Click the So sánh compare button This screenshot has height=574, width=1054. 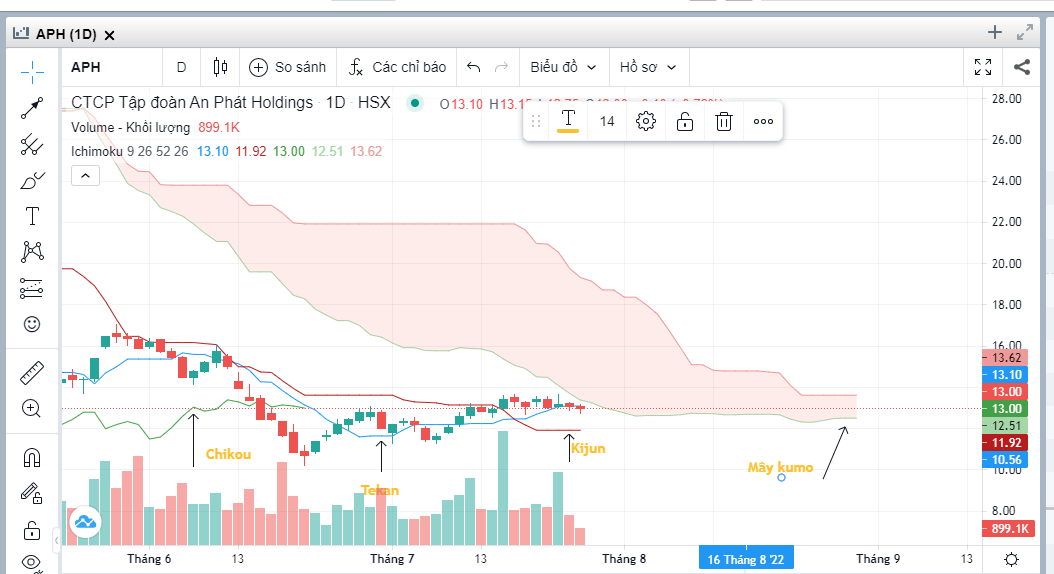click(x=288, y=67)
